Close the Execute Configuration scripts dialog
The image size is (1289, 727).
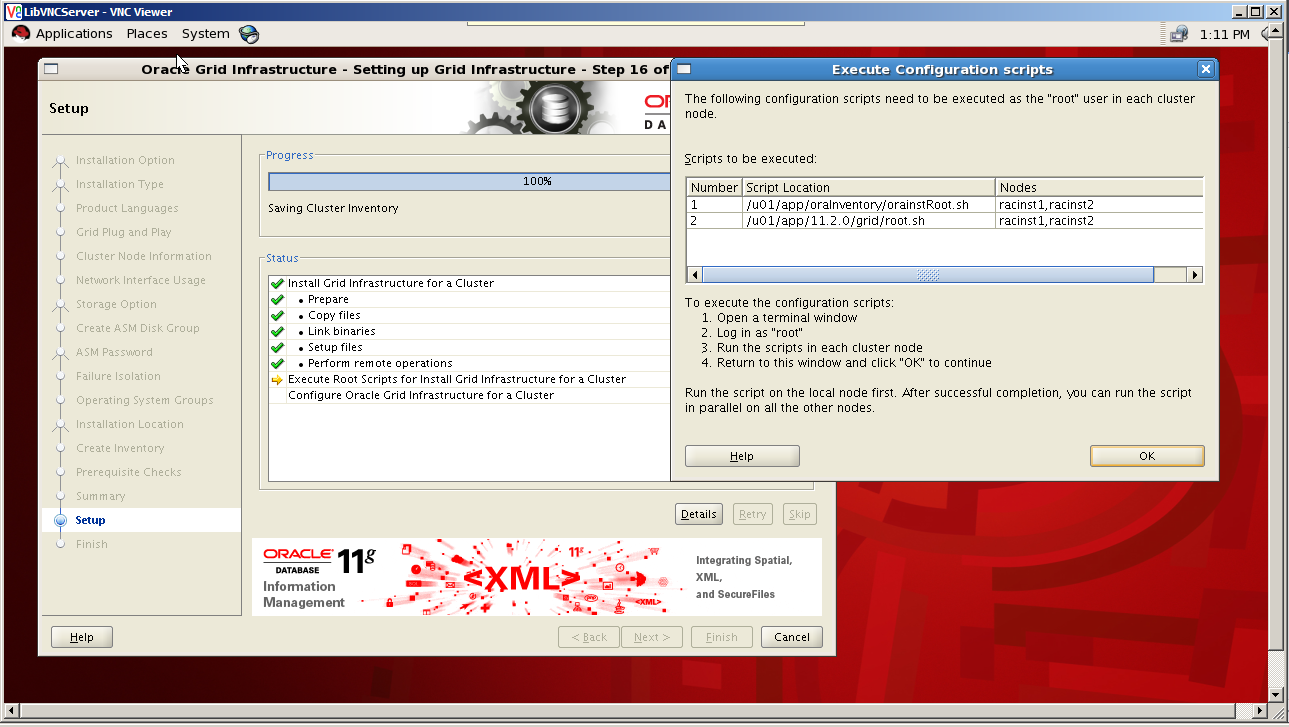(x=1206, y=69)
